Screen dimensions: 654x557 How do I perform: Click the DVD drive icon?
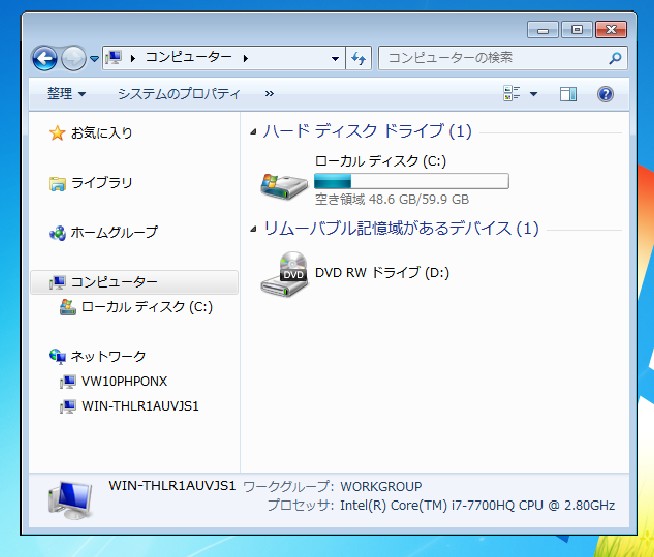coord(284,273)
